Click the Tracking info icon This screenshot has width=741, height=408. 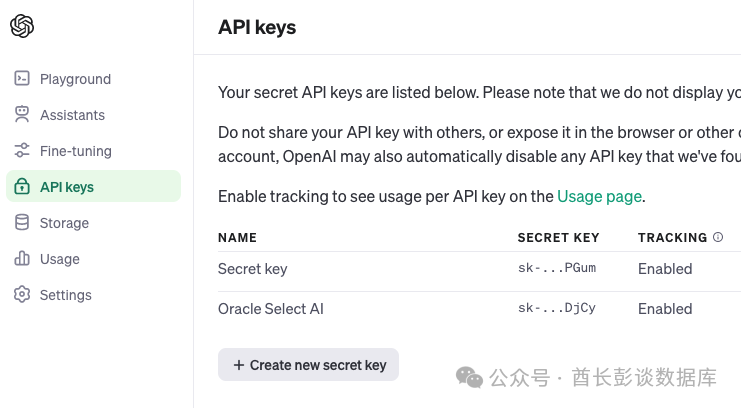coord(718,238)
